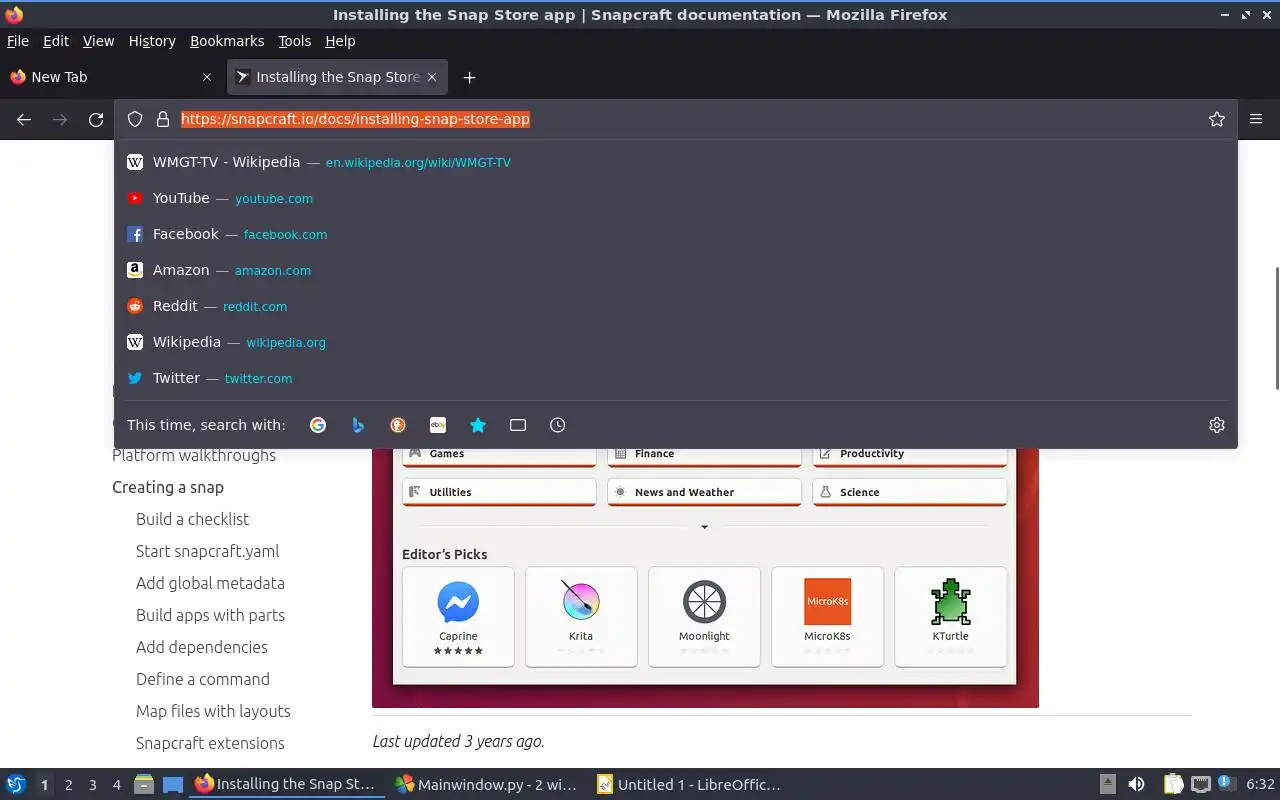The height and width of the screenshot is (800, 1280).
Task: Open the taskbar volume icon
Action: [x=1136, y=785]
